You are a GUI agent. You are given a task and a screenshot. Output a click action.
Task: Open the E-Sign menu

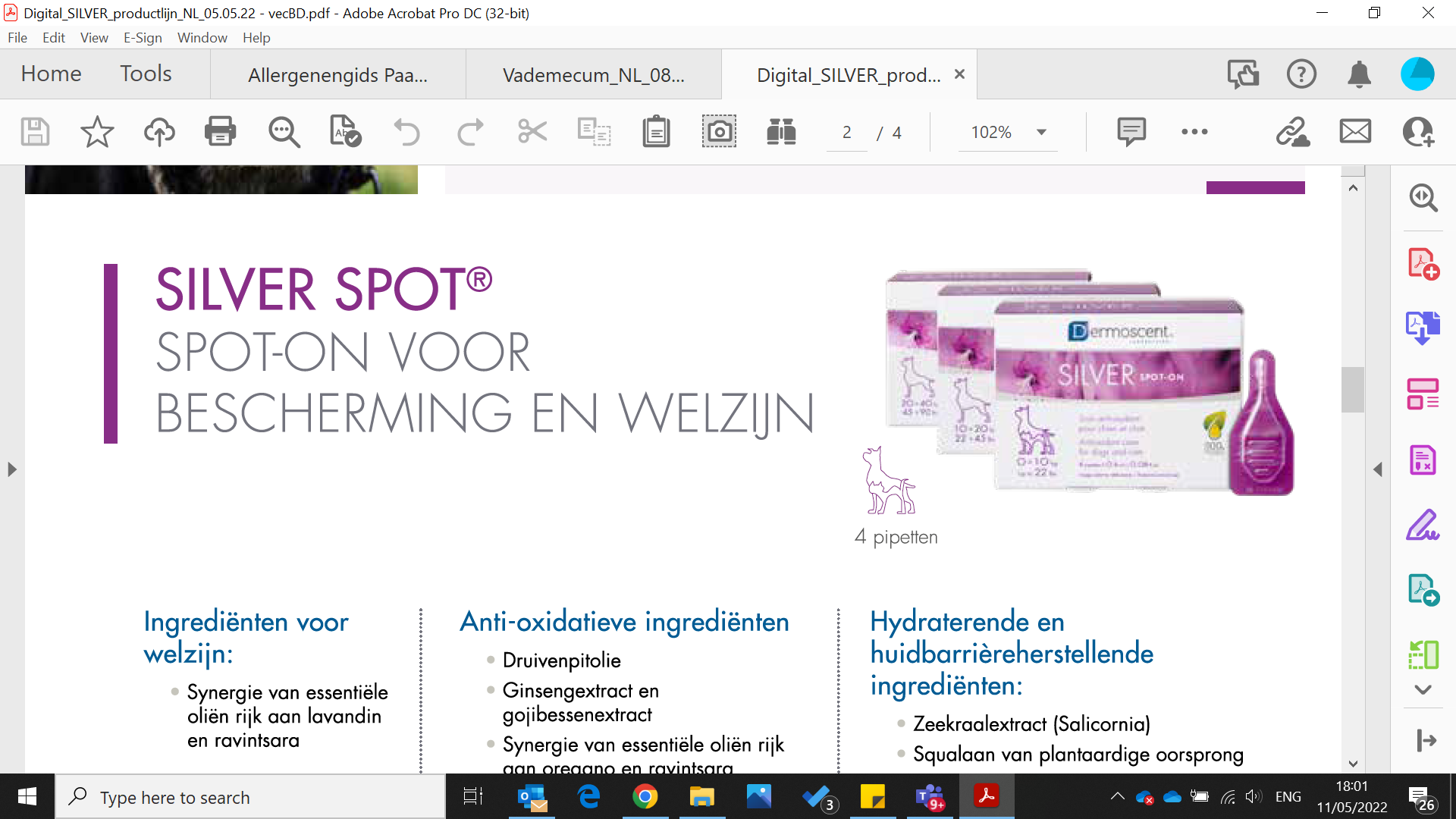pos(143,37)
